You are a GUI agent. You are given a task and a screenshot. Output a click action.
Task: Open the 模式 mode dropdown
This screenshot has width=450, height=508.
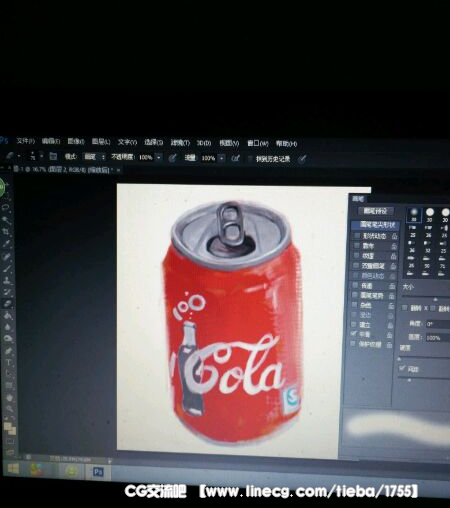click(x=94, y=157)
